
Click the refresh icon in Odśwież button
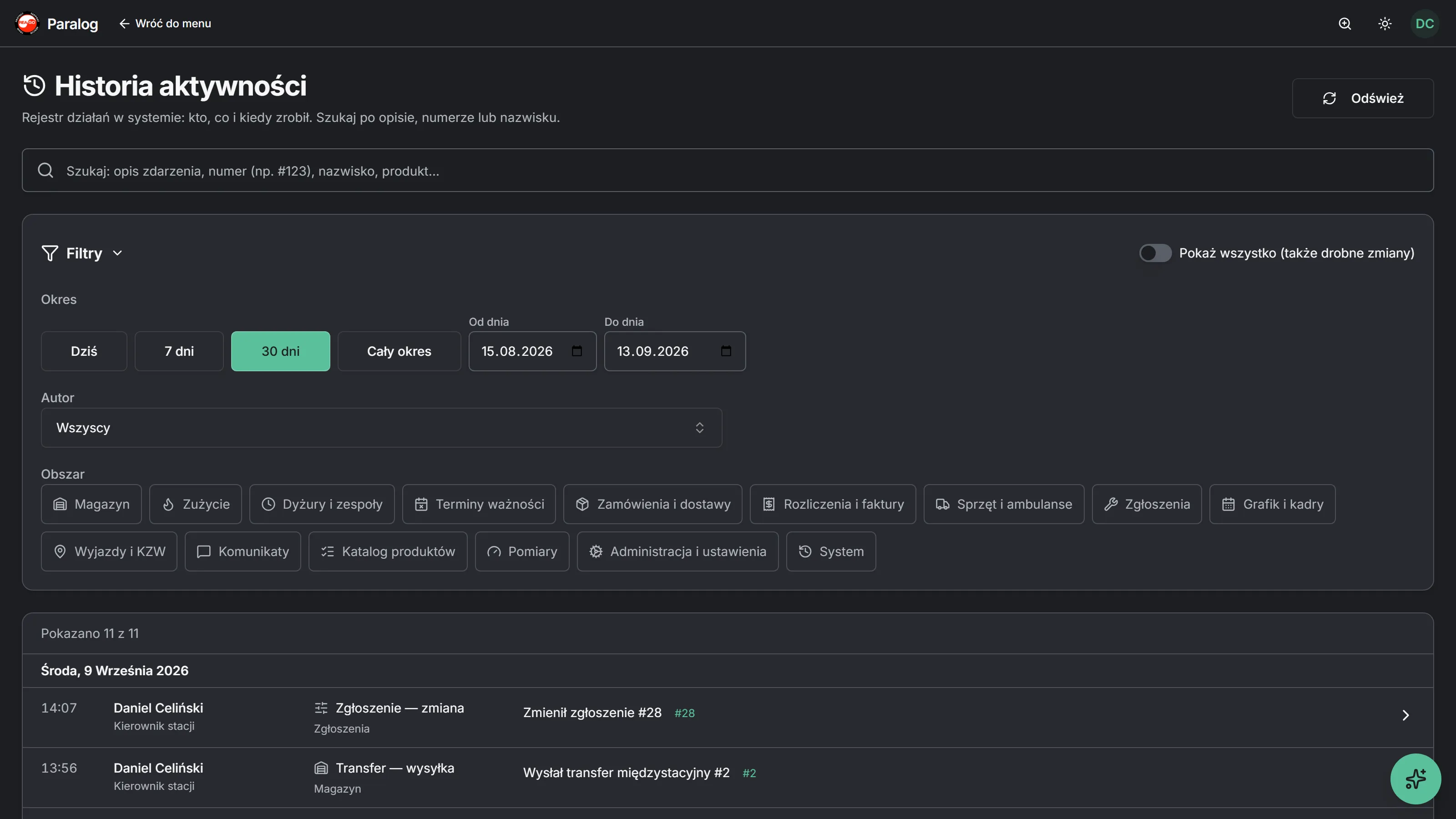(1330, 98)
